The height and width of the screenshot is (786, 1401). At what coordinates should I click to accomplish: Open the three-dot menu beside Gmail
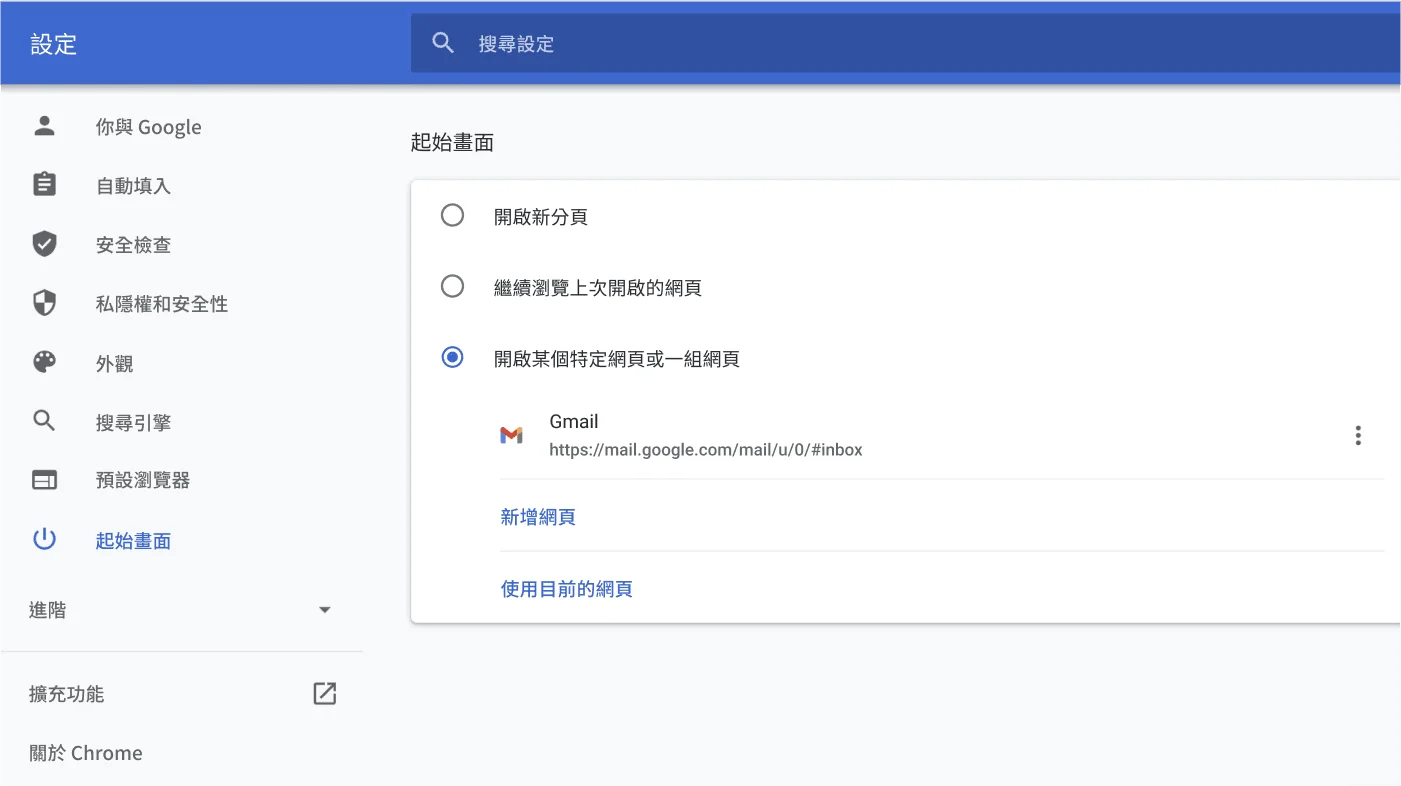click(1358, 435)
